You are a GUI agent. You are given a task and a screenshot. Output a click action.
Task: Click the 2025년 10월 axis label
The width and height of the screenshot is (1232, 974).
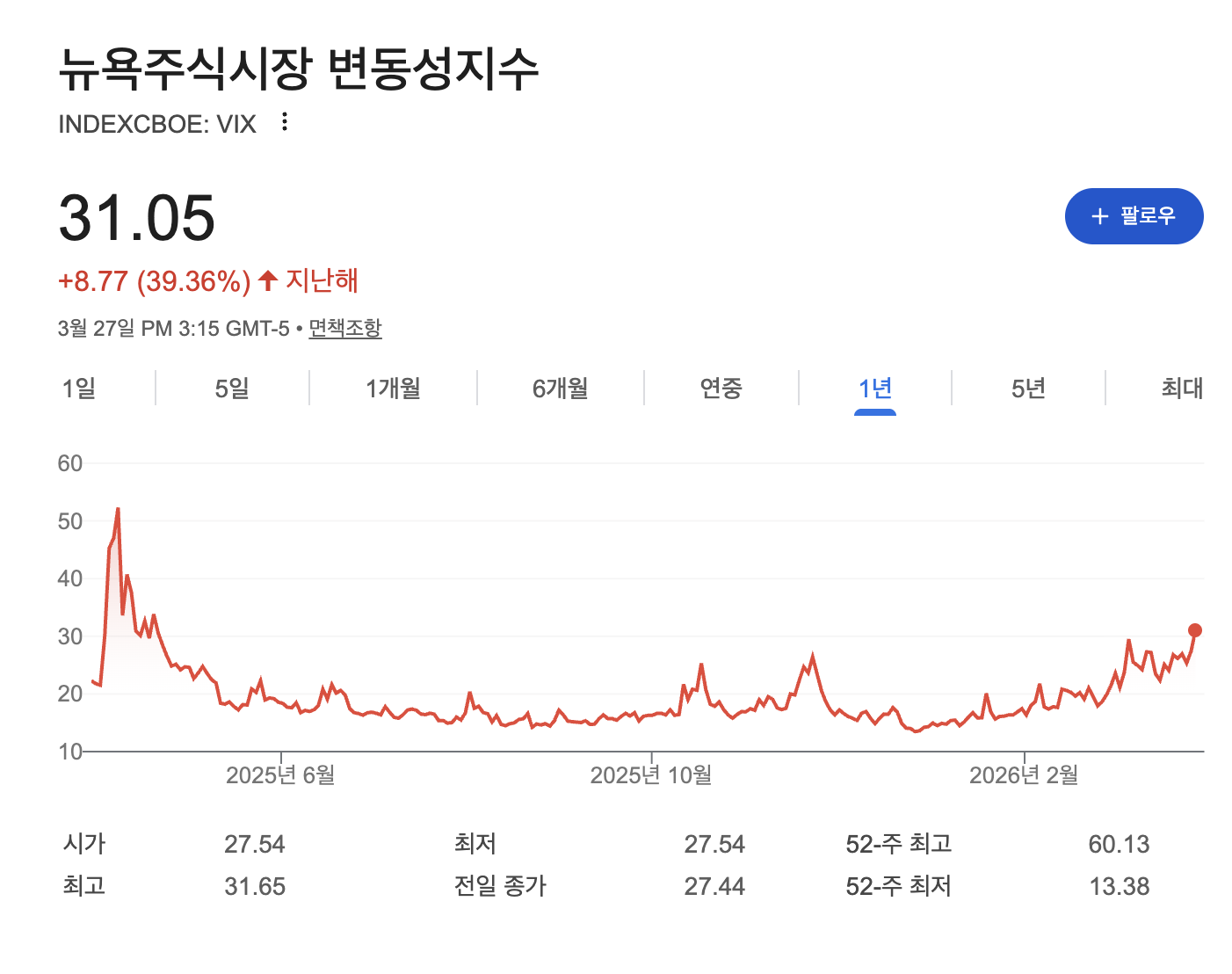[651, 774]
